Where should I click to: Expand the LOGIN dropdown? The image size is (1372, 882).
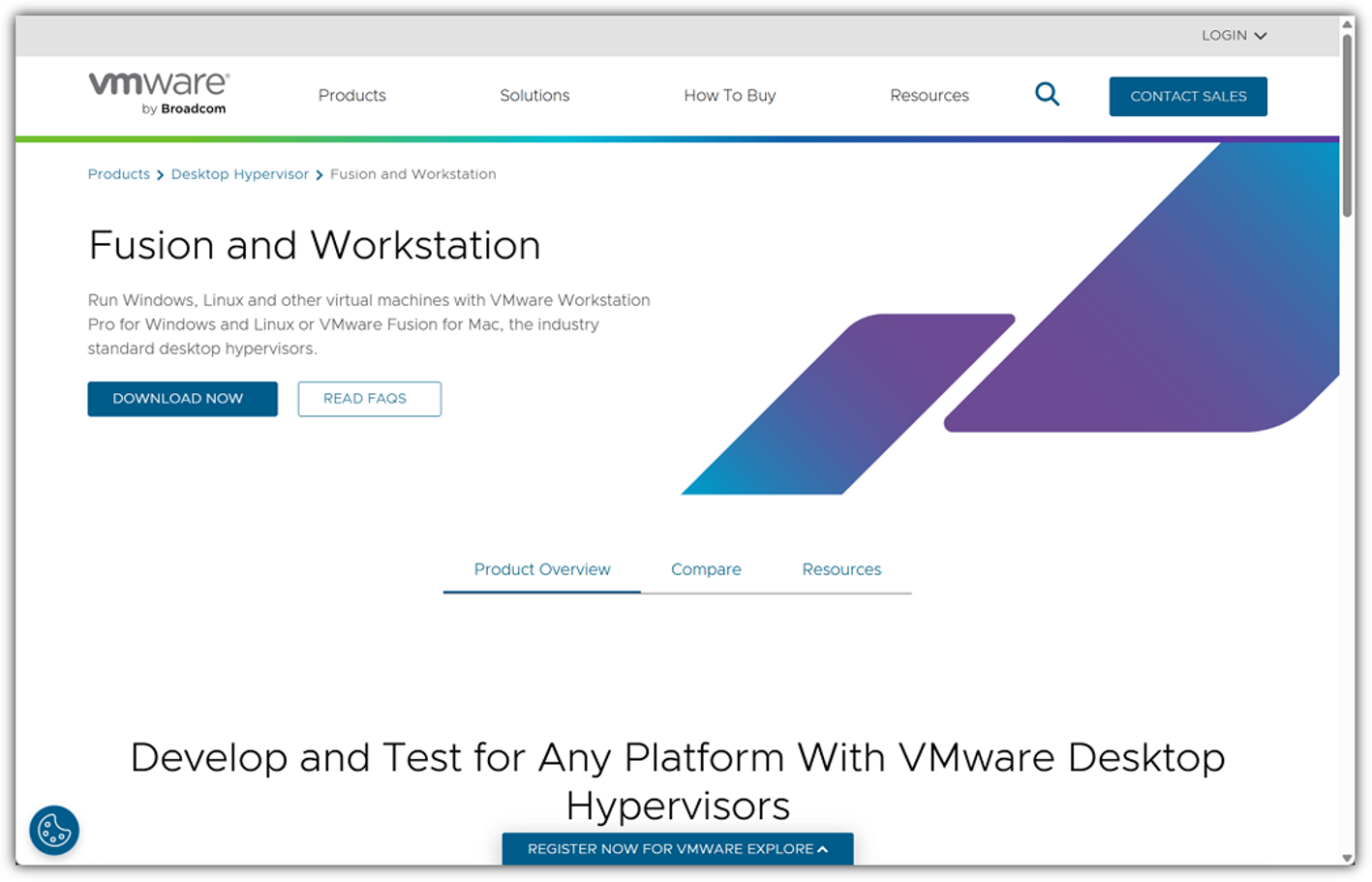click(x=1234, y=36)
